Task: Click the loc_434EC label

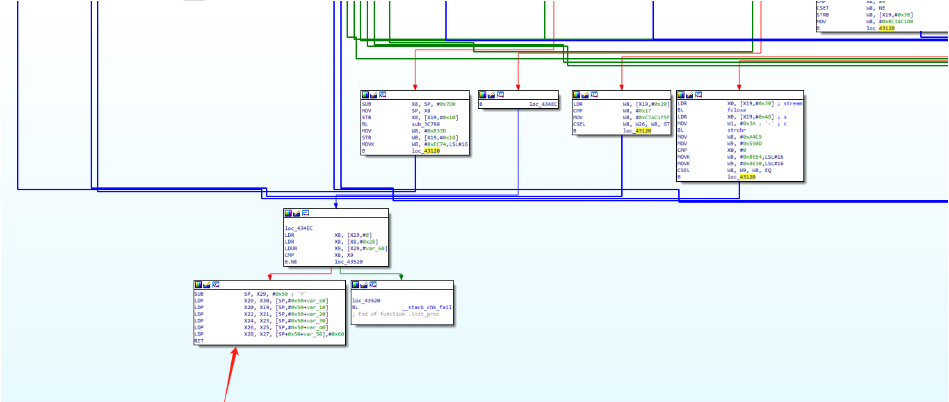Action: coord(299,228)
